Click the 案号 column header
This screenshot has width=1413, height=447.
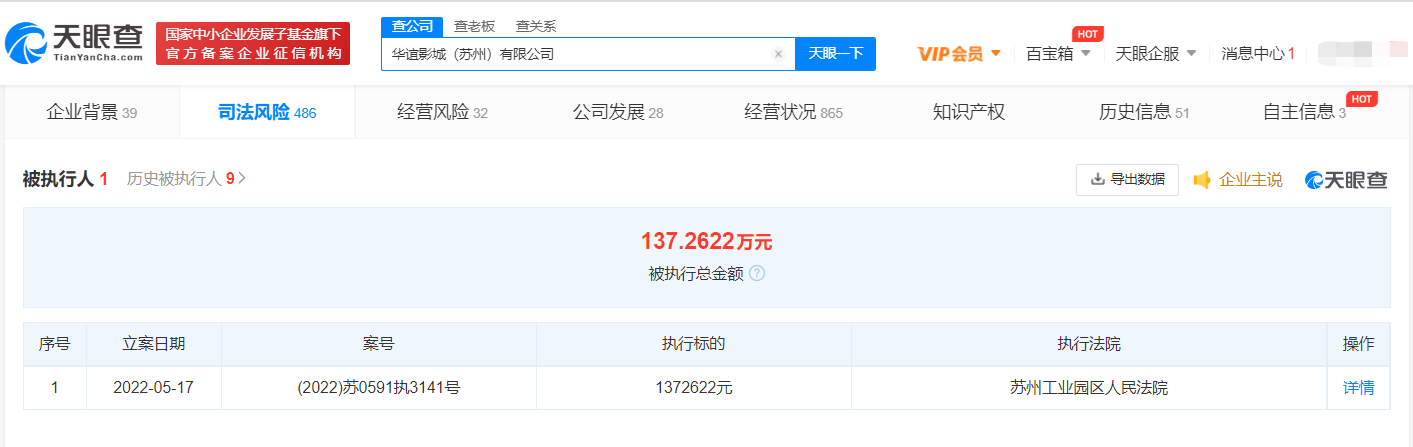pyautogui.click(x=379, y=344)
